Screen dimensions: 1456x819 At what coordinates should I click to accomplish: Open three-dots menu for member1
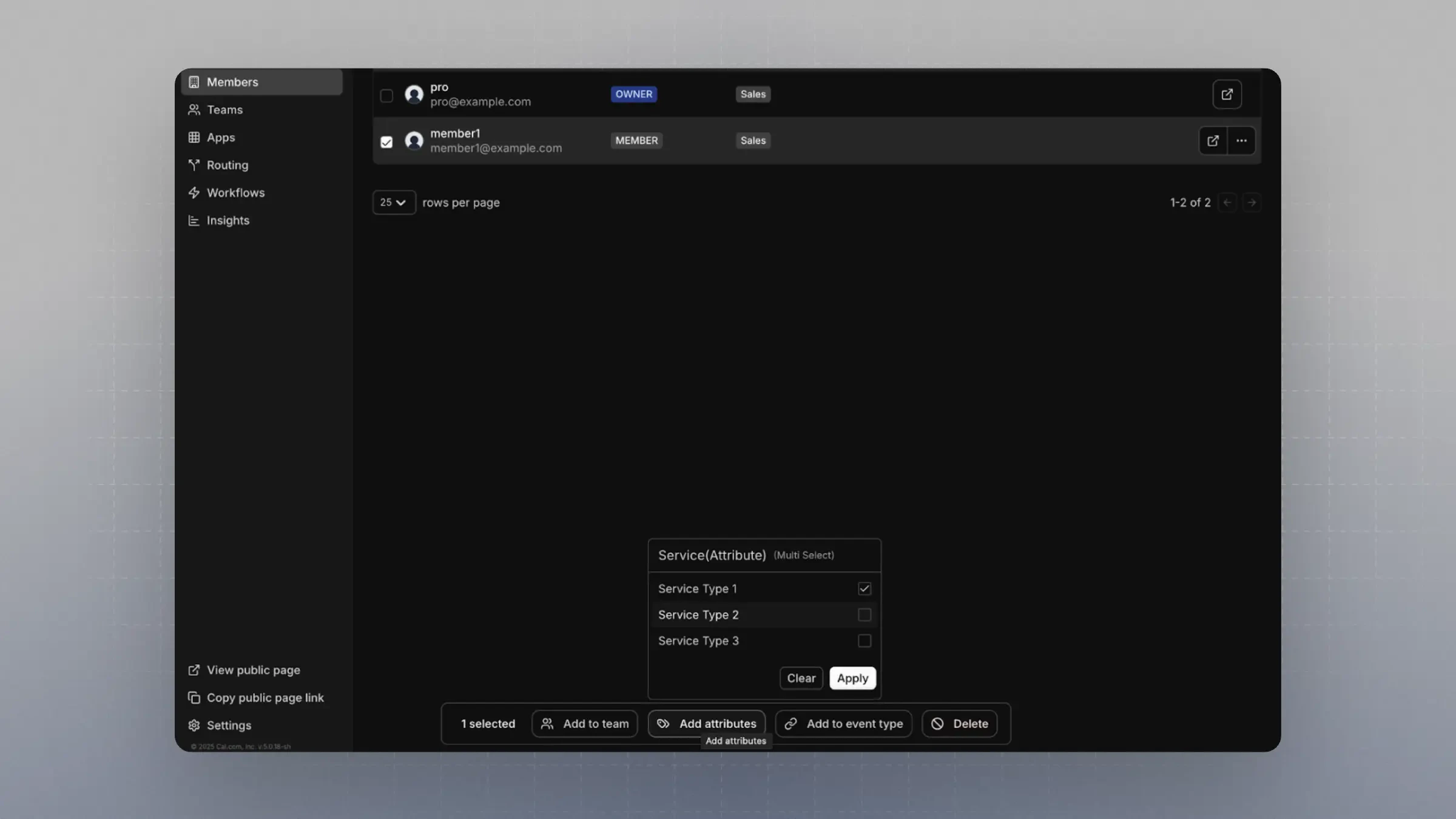point(1241,141)
